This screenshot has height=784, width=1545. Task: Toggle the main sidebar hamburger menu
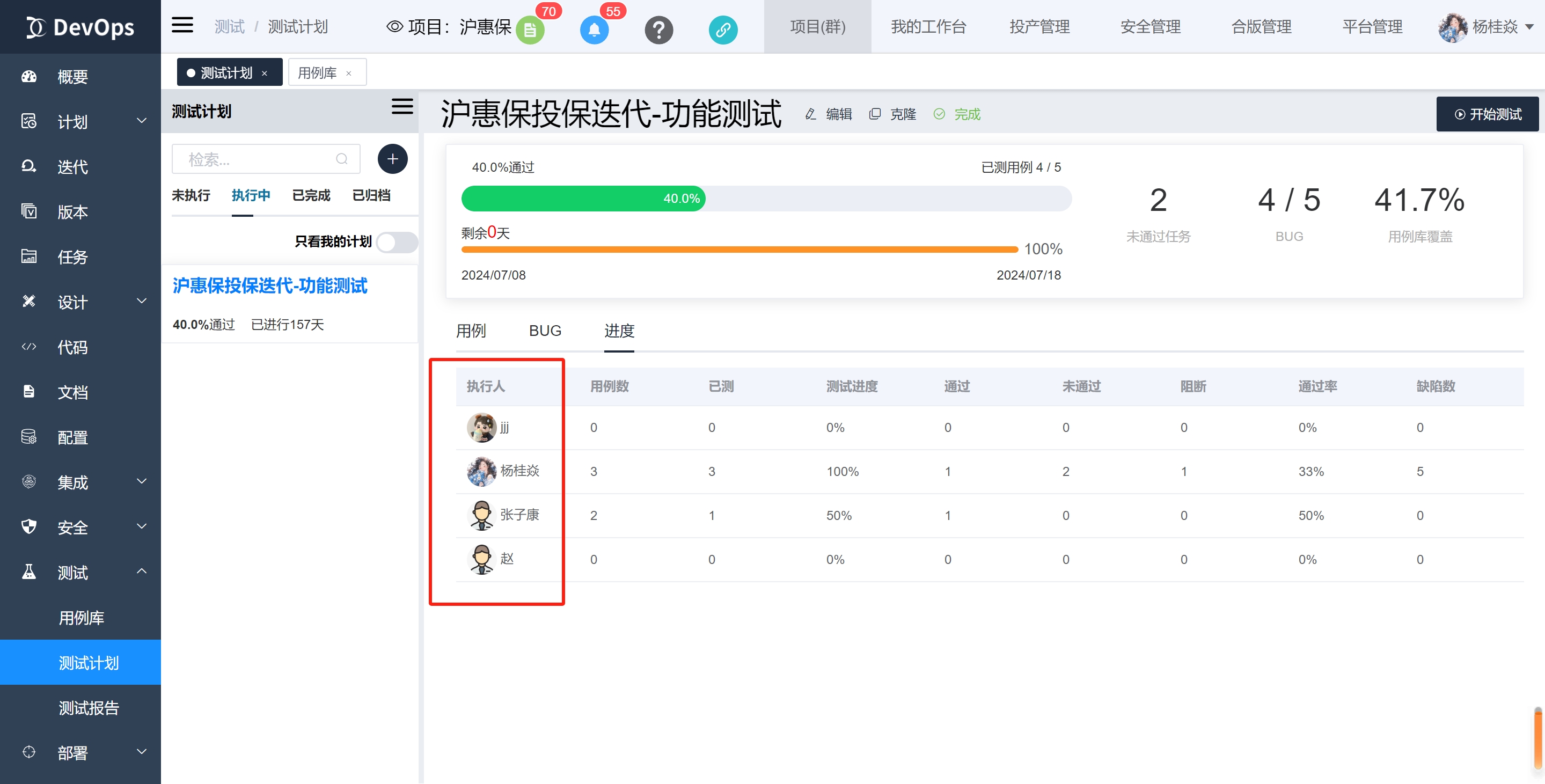[x=182, y=25]
